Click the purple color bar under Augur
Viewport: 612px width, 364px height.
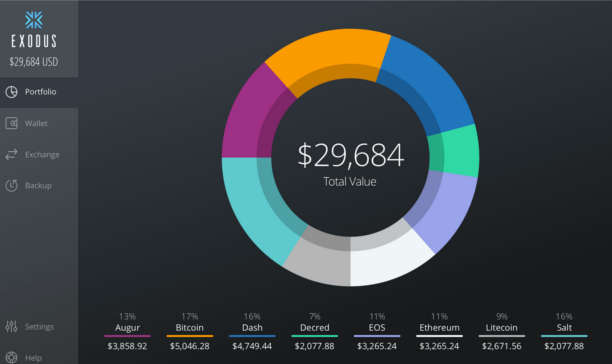point(127,336)
